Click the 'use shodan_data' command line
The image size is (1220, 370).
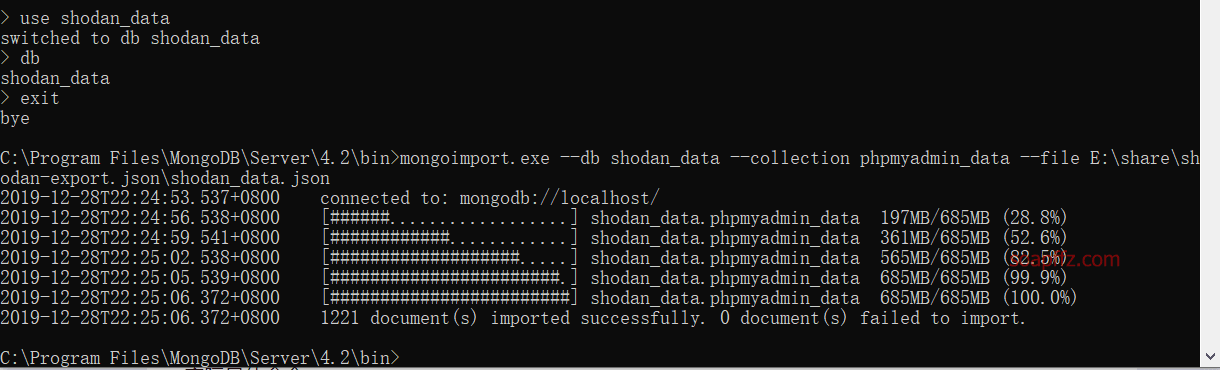point(85,18)
